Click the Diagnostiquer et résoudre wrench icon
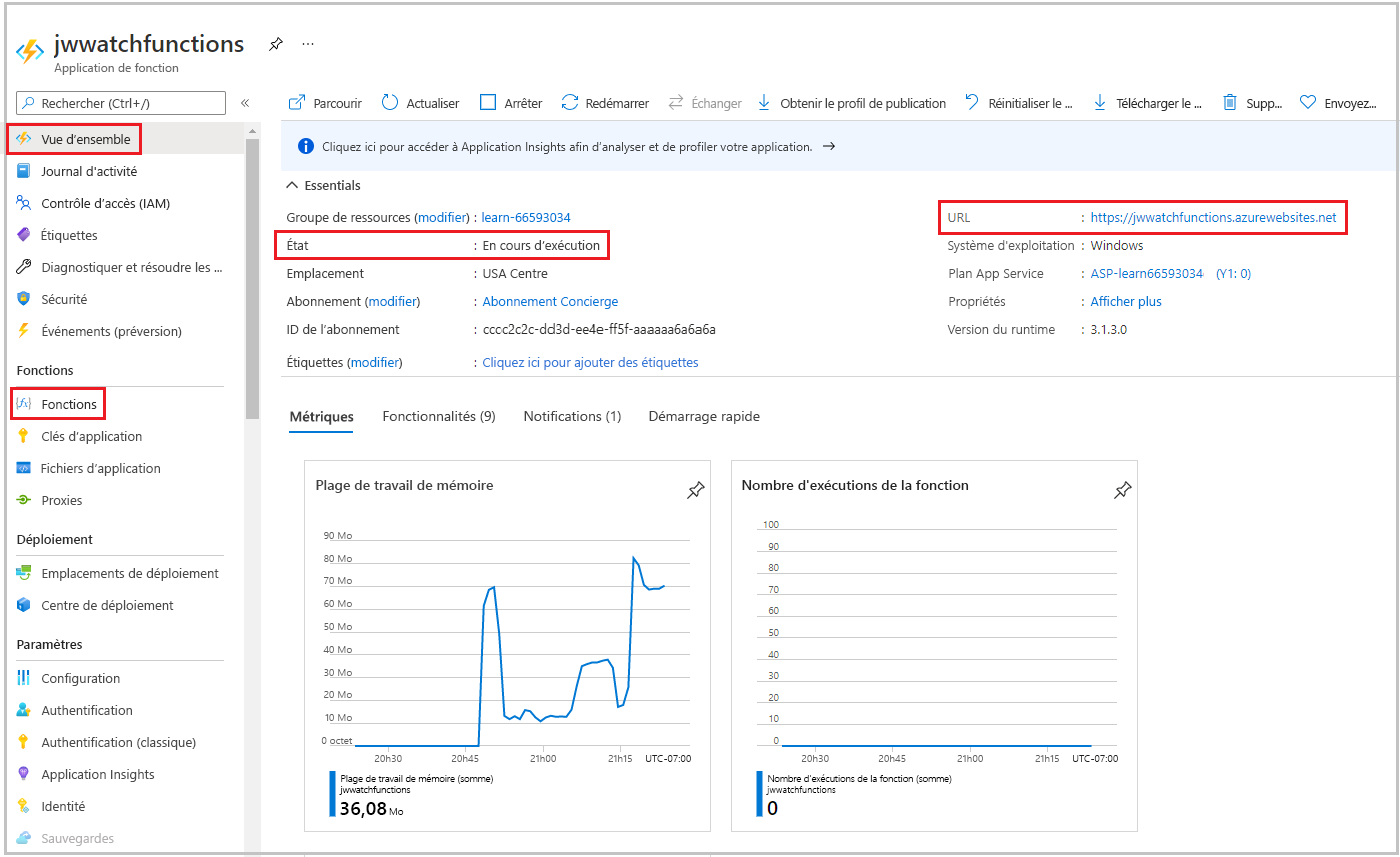The height and width of the screenshot is (857, 1400). [x=24, y=267]
